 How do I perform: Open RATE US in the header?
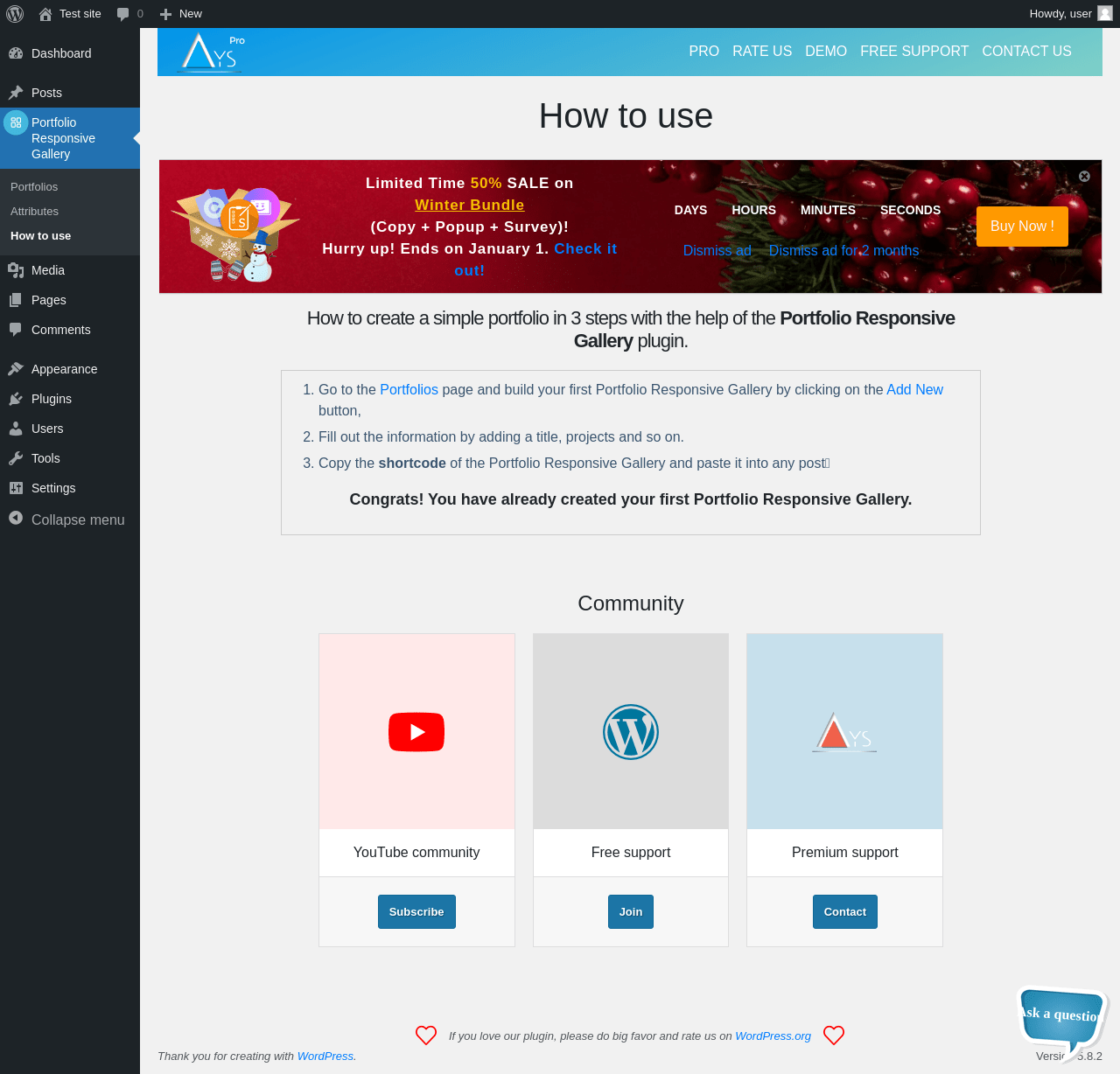point(762,52)
